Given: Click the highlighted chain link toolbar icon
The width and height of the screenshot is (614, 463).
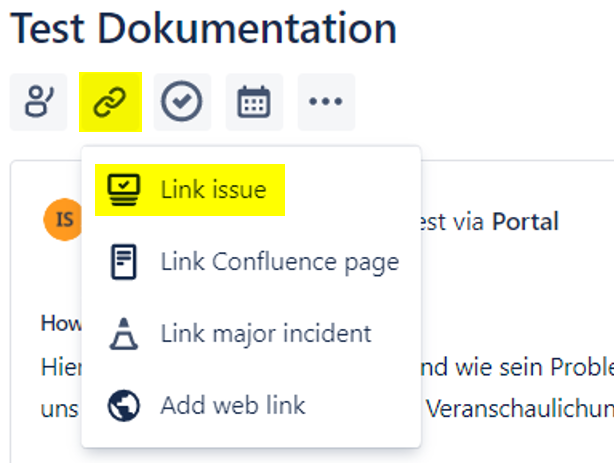Looking at the screenshot, I should [x=110, y=102].
